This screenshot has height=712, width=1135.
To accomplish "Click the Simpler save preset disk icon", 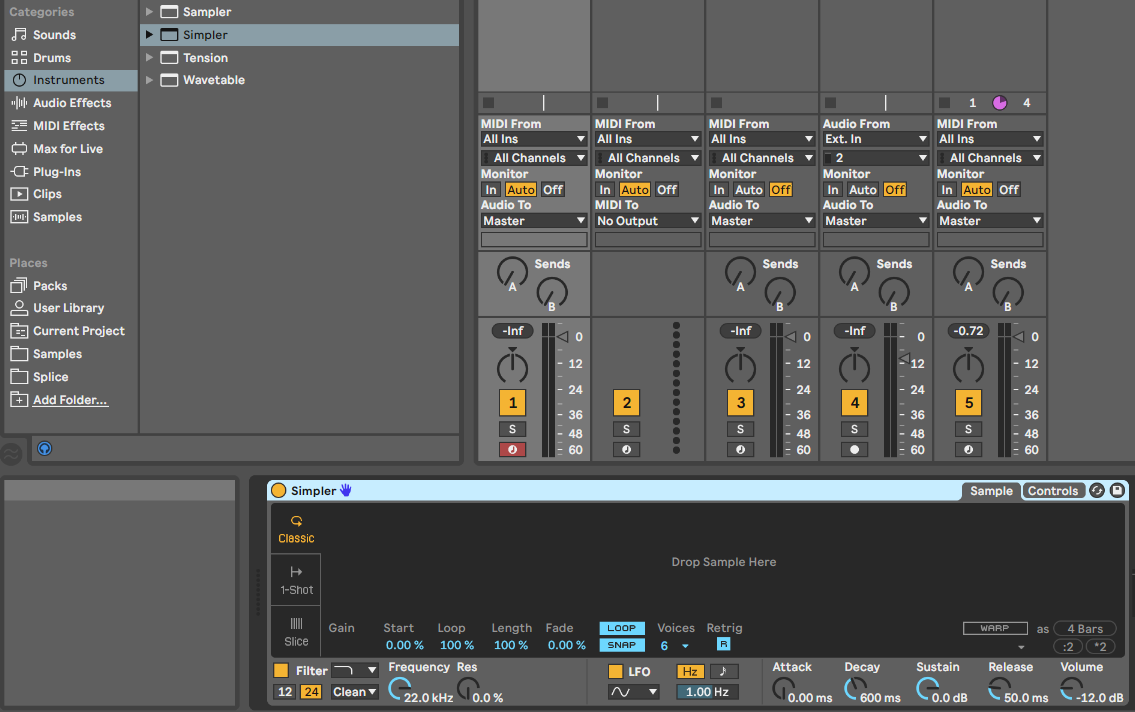I will [1117, 491].
